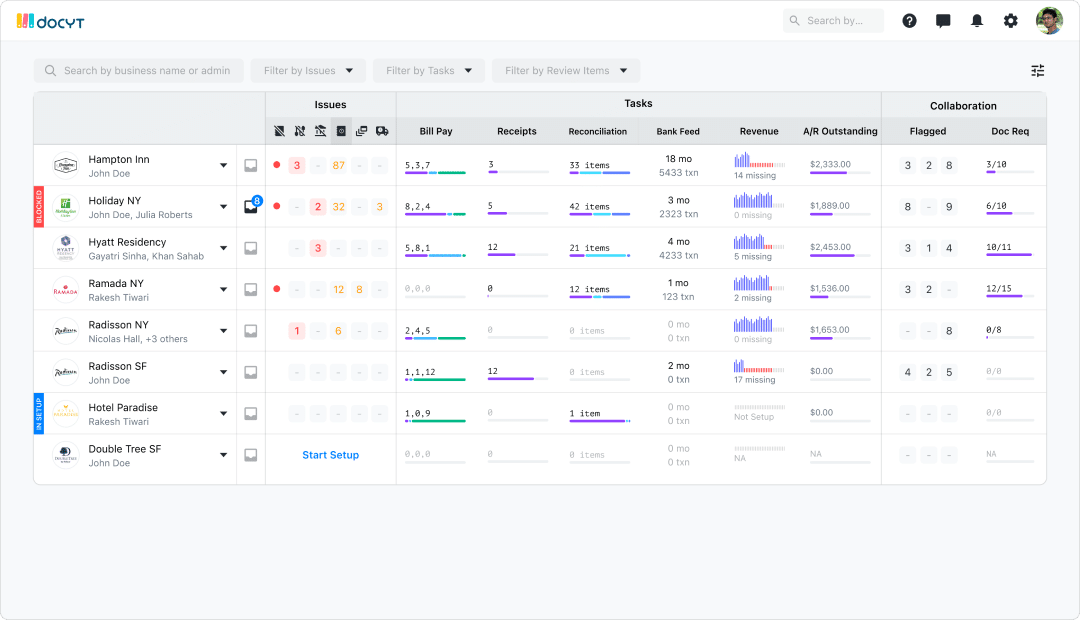Click the Ramada NY logo thumbnail
Viewport: 1080px width, 620px height.
(65, 289)
